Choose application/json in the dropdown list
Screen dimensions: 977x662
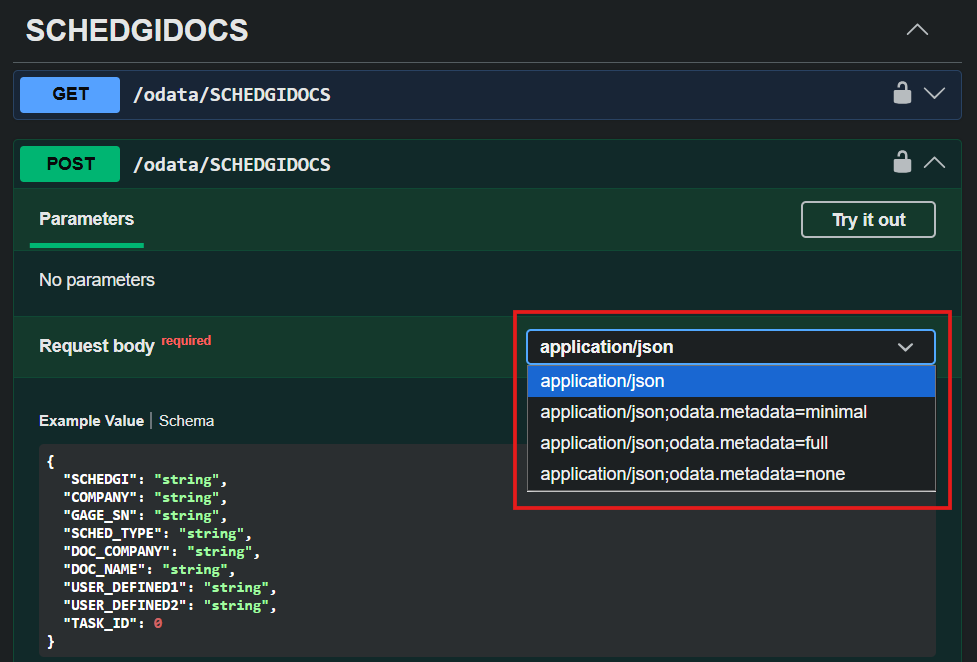coord(731,381)
